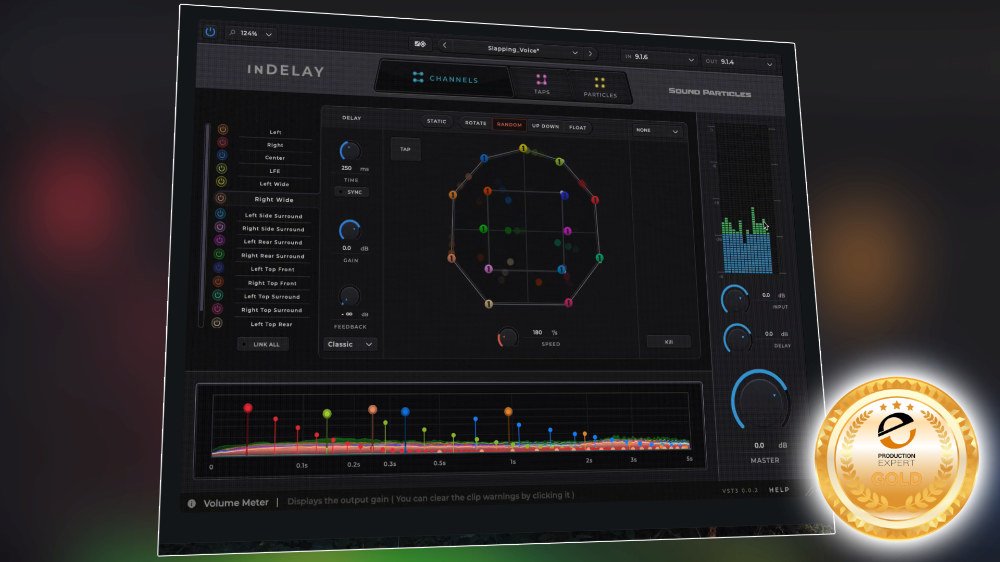Toggle the Left Top Front power icon
The width and height of the screenshot is (1000, 562).
click(x=219, y=268)
